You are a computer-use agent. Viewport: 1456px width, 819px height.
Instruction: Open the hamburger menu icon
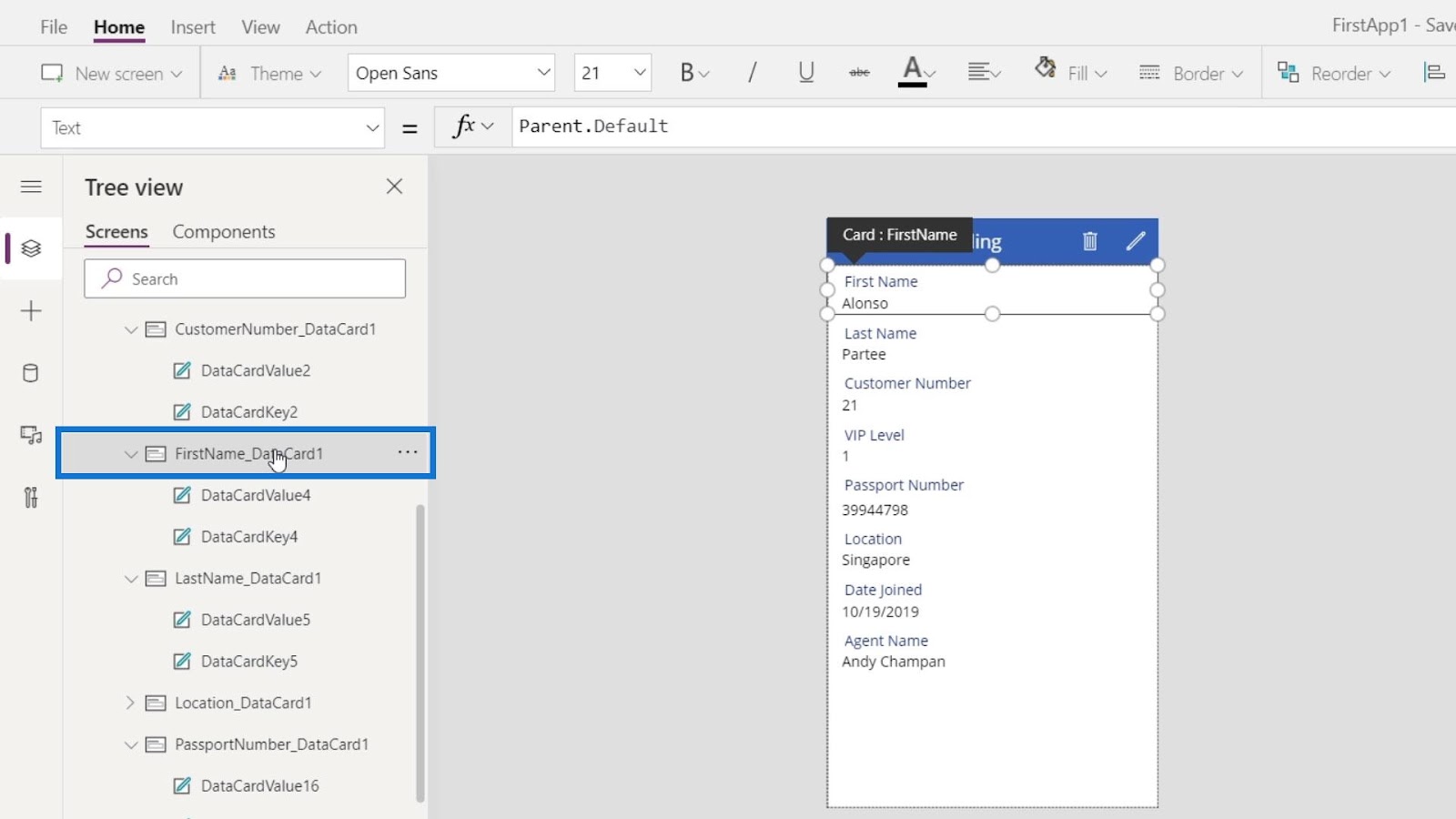tap(31, 187)
